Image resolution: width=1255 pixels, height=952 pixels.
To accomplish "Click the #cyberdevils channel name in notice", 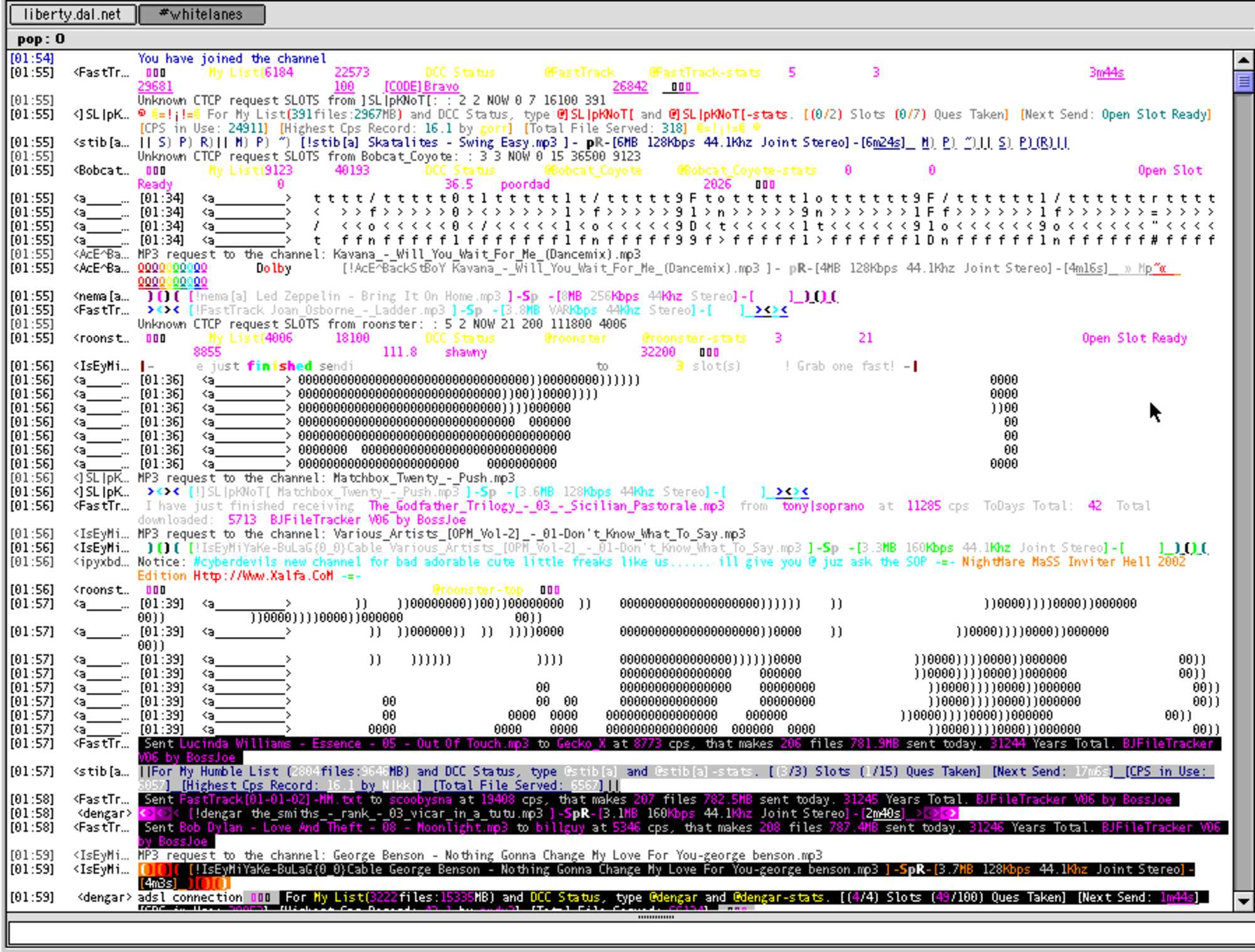I will coord(235,562).
